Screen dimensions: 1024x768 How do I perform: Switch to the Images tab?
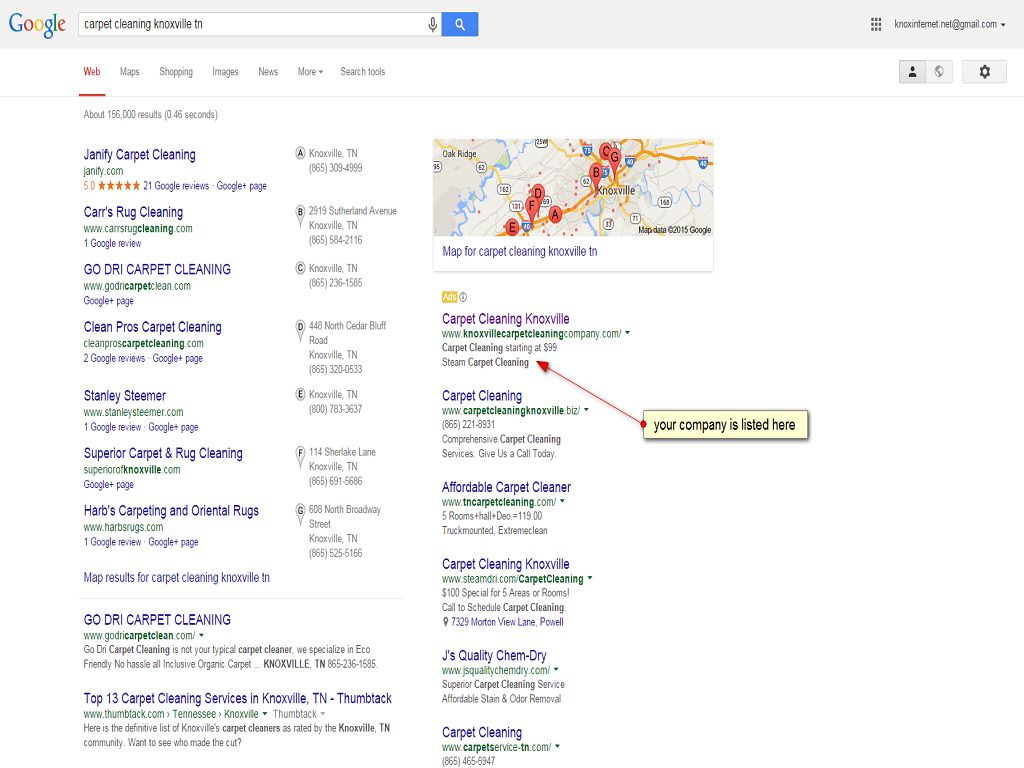[225, 71]
